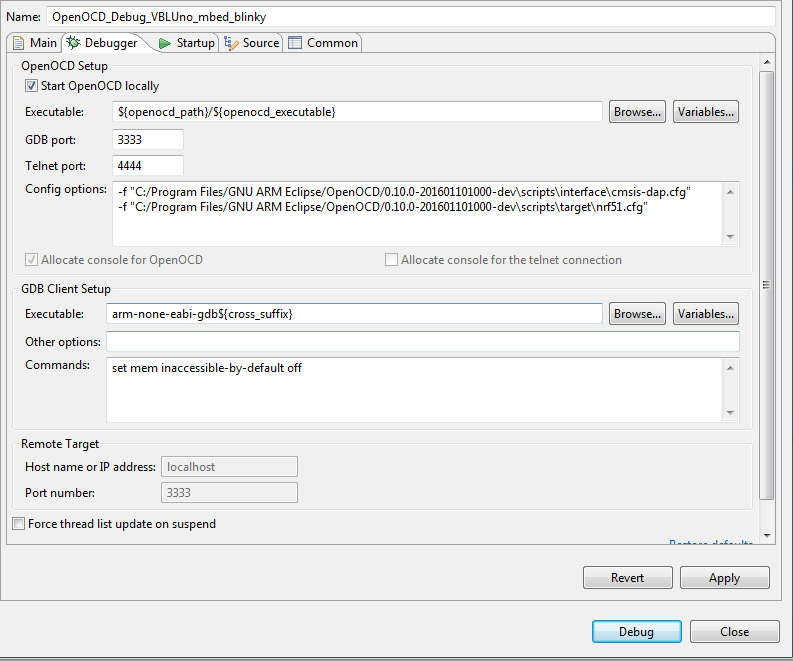Click the Host name or IP address field
Image resolution: width=793 pixels, height=661 pixels.
point(229,466)
